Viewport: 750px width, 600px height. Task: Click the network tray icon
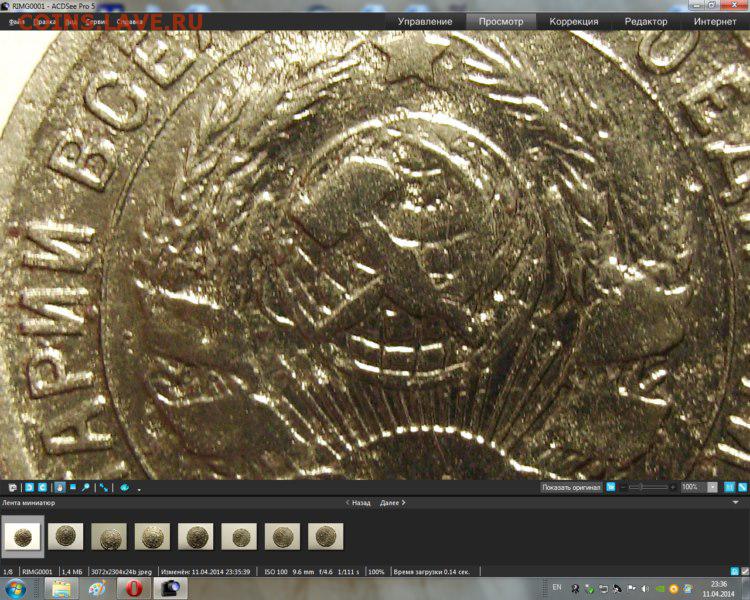(x=603, y=589)
